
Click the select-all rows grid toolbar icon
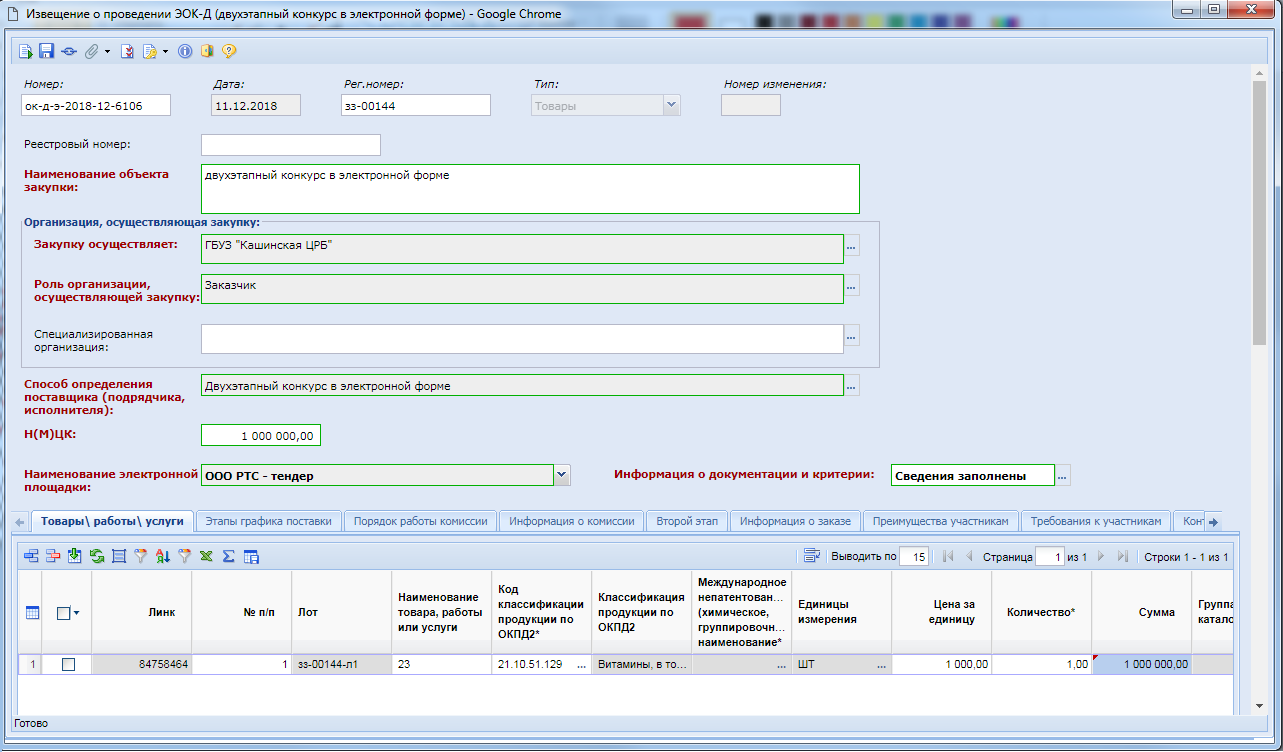click(x=119, y=555)
